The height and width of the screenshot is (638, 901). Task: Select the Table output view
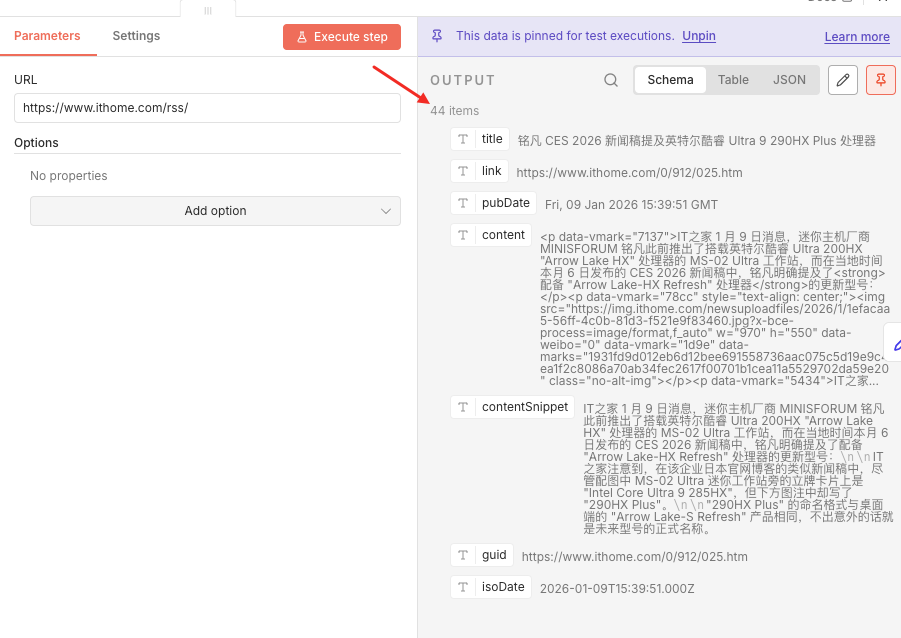click(x=733, y=80)
